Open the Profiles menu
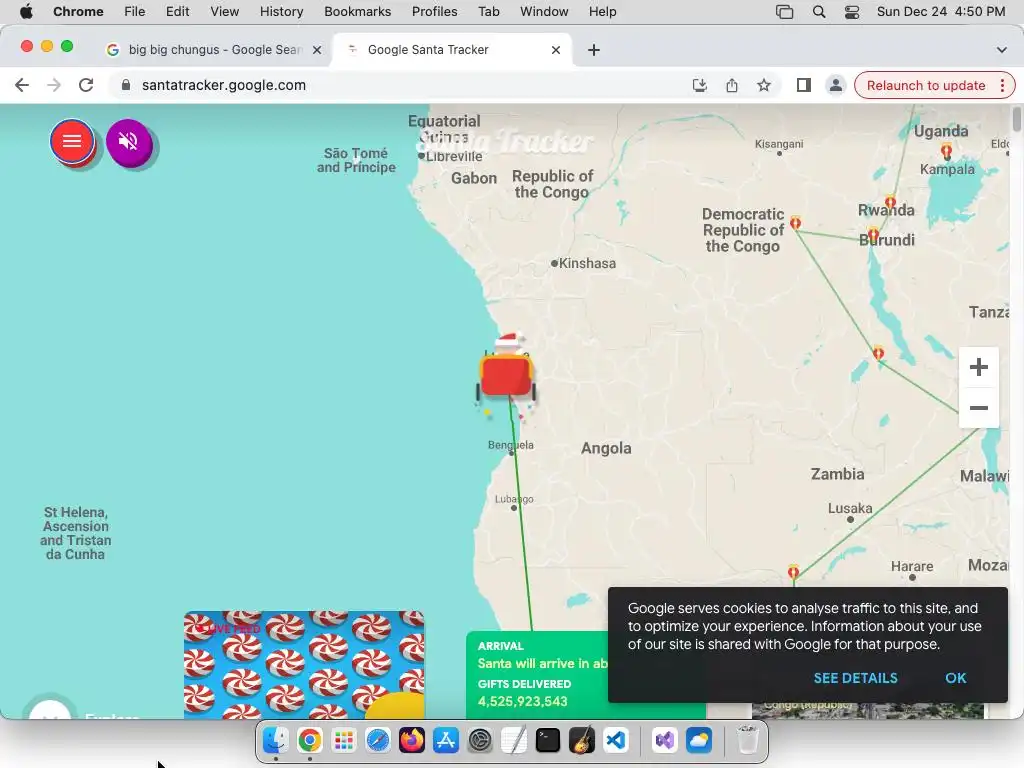This screenshot has height=768, width=1024. point(434,12)
